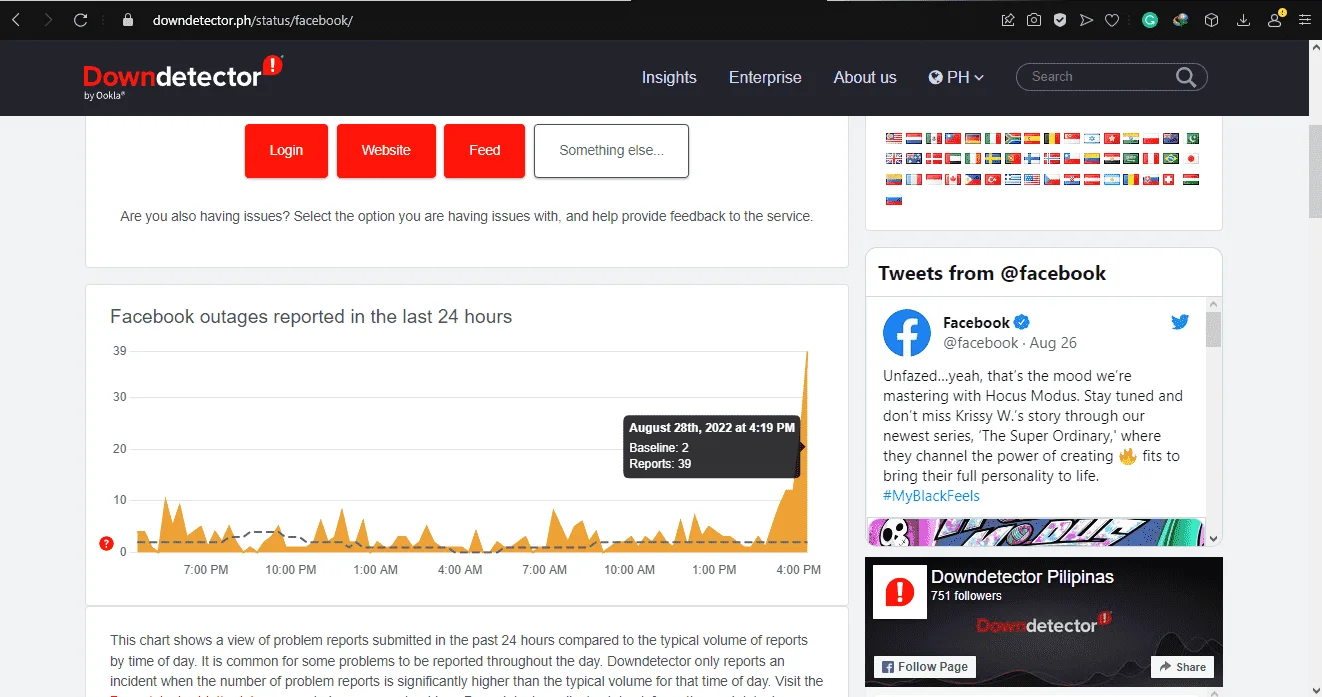The width and height of the screenshot is (1322, 697).
Task: Select the Switzerland flag
Action: [x=1168, y=179]
